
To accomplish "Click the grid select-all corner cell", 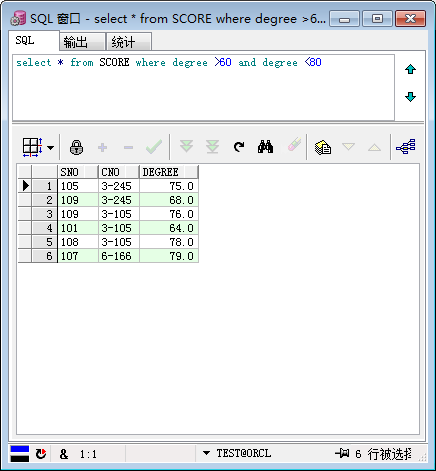I will [25, 172].
